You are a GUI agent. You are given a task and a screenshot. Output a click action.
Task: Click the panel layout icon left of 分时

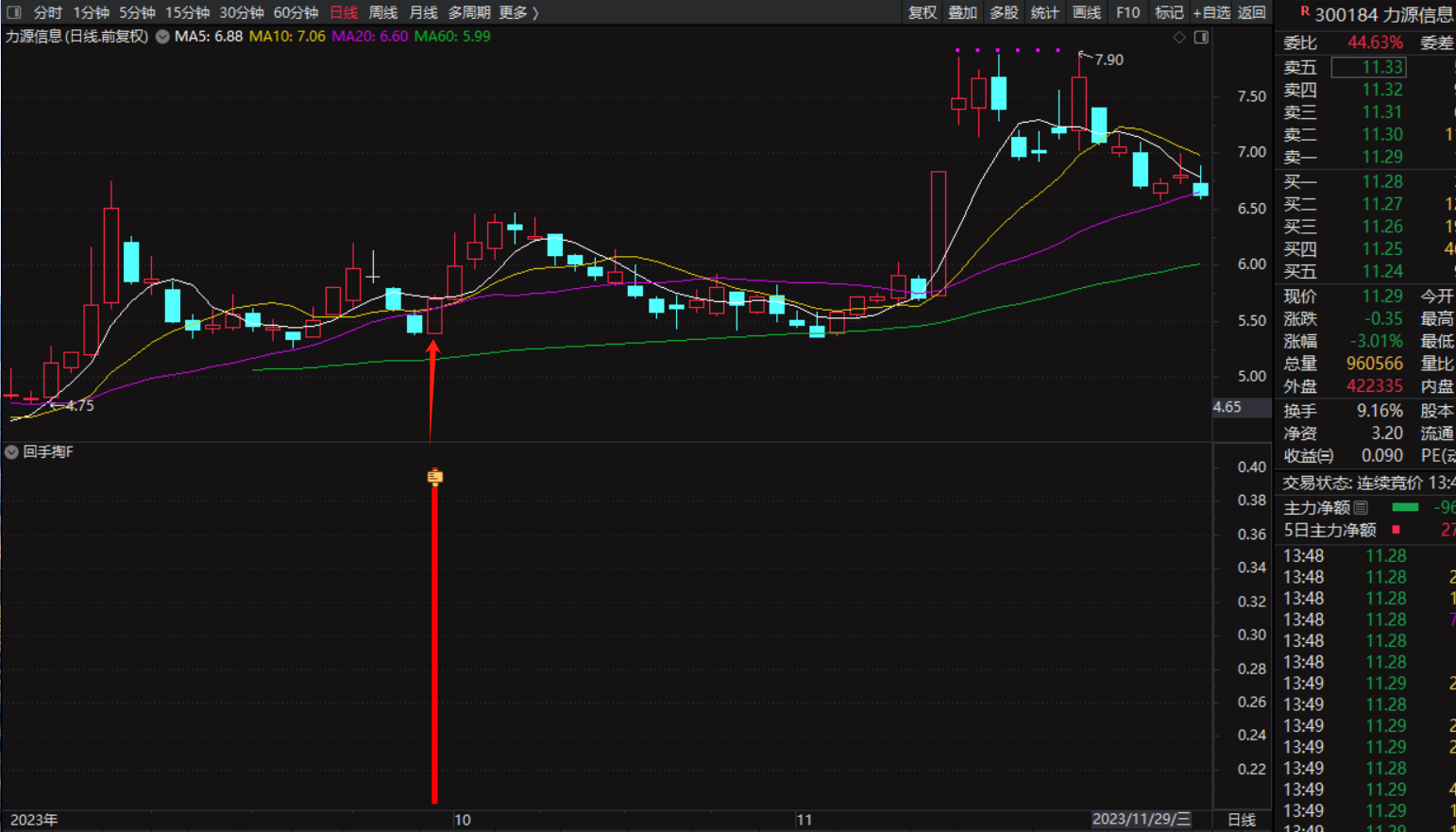[13, 12]
